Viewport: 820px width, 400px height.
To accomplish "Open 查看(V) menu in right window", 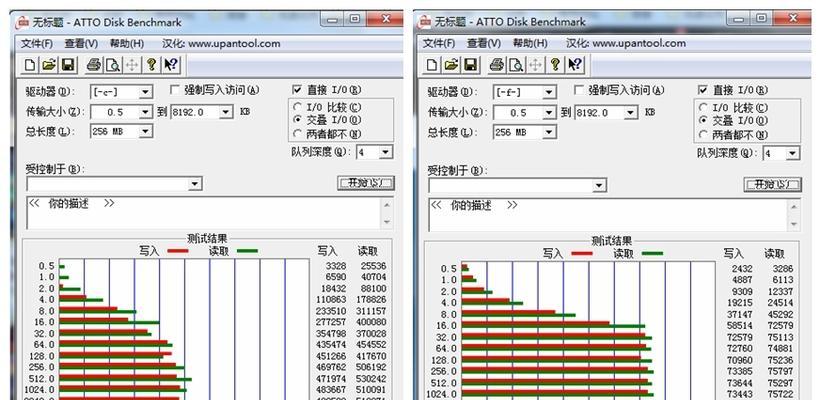I will pos(484,43).
